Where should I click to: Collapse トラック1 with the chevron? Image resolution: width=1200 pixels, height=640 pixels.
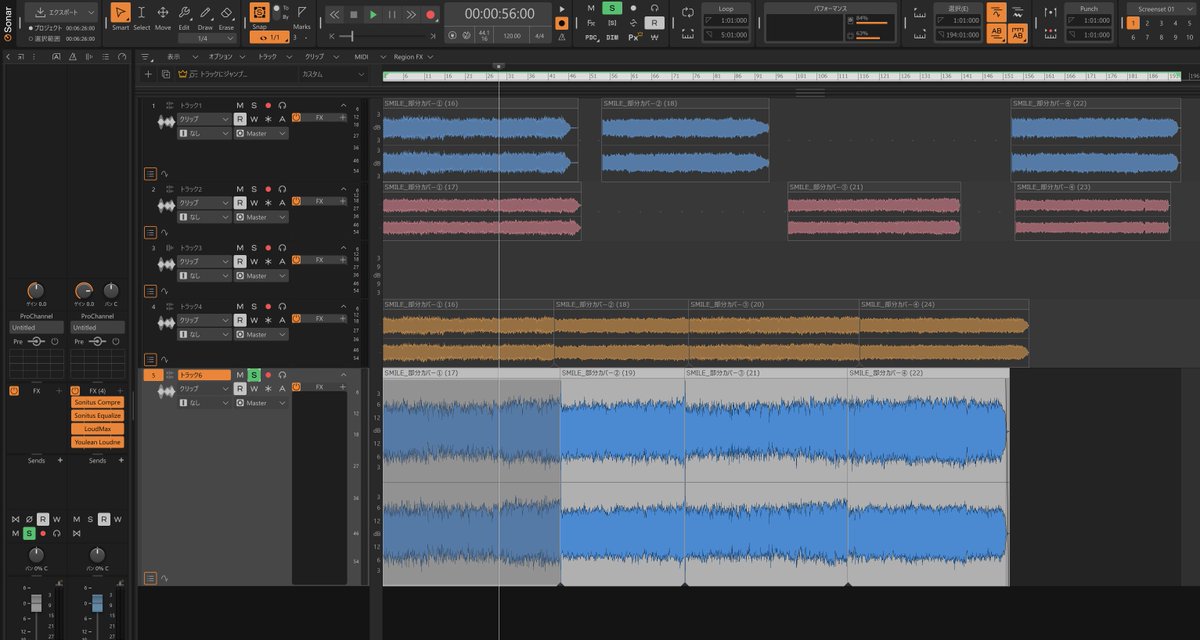click(344, 105)
